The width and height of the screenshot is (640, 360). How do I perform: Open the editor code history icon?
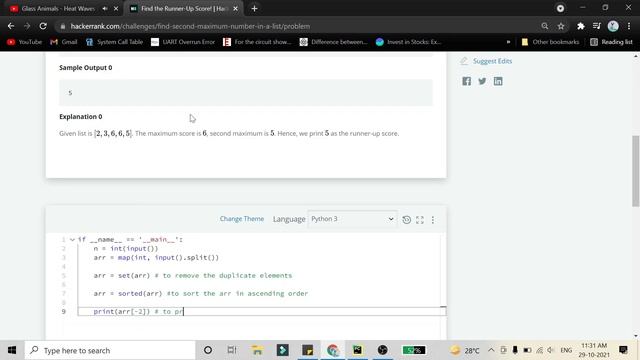click(x=407, y=220)
